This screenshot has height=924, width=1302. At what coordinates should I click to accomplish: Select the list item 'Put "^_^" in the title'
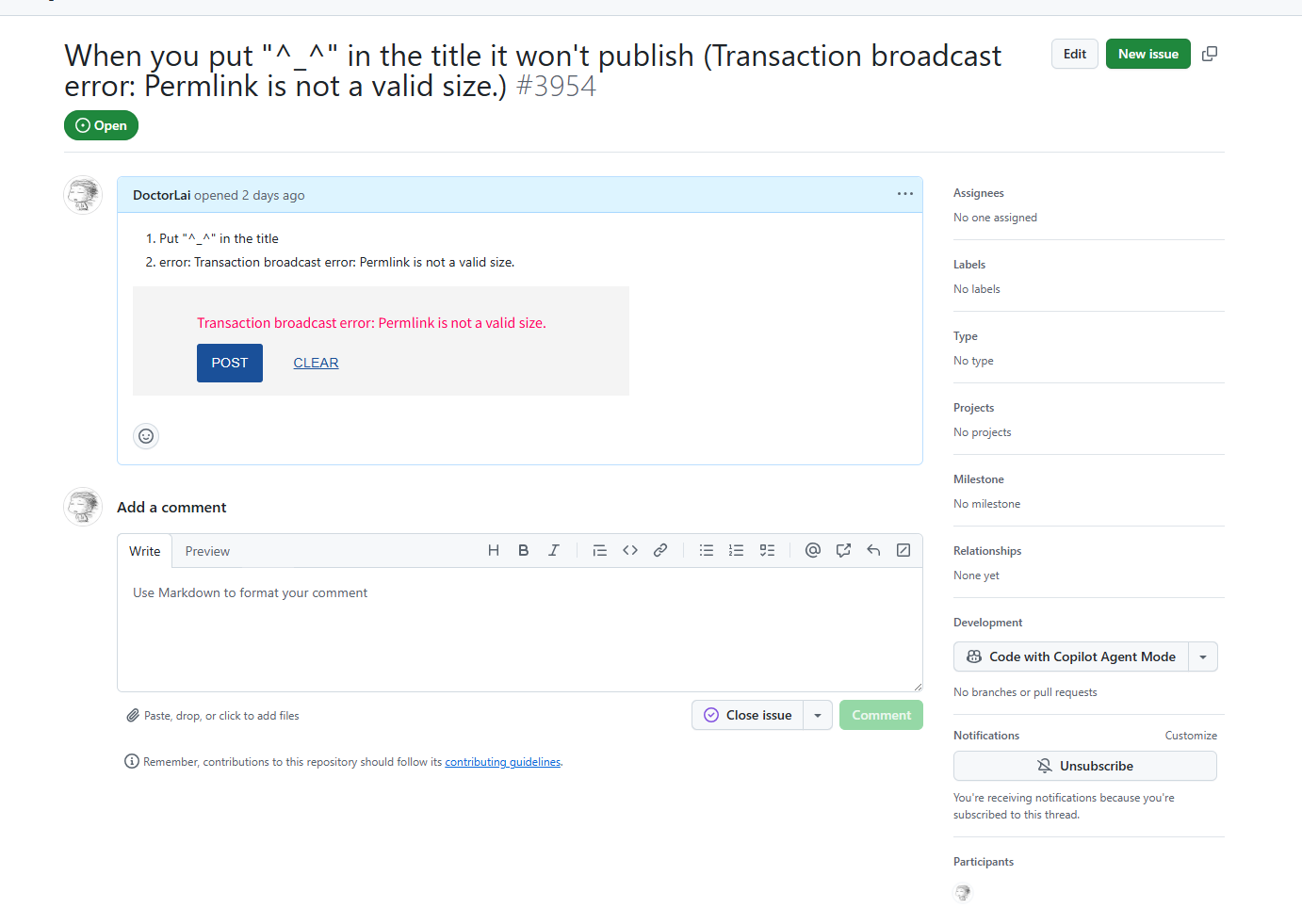(x=219, y=239)
